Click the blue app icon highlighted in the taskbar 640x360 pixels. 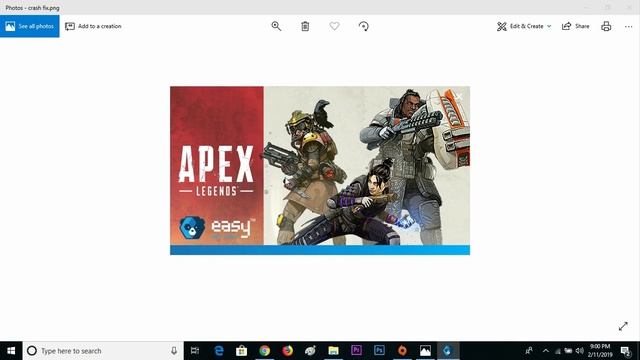click(x=448, y=351)
